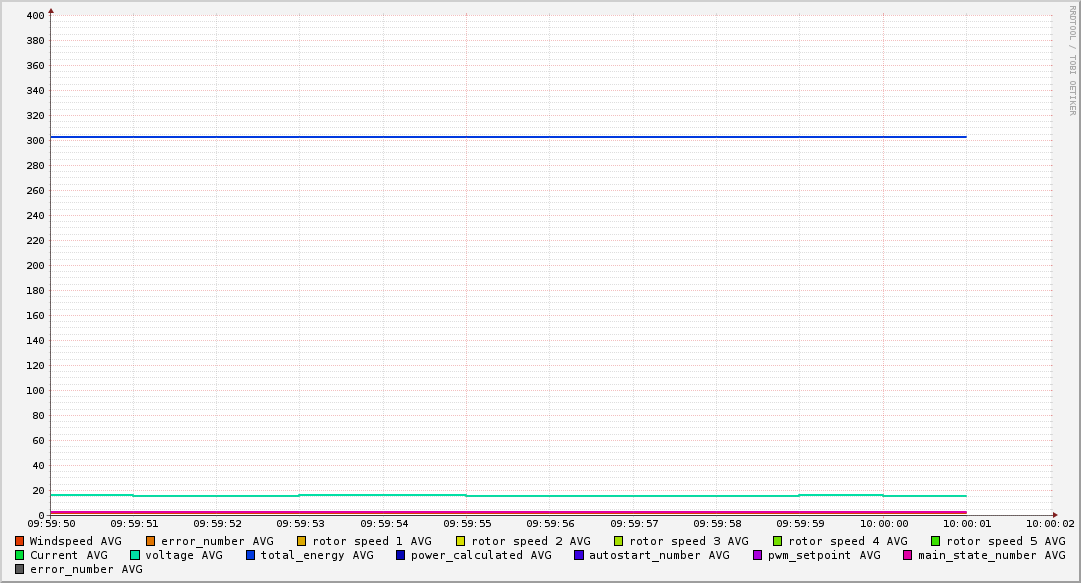The height and width of the screenshot is (583, 1081).
Task: Click the green Current AVG legend swatch
Action: point(20,555)
